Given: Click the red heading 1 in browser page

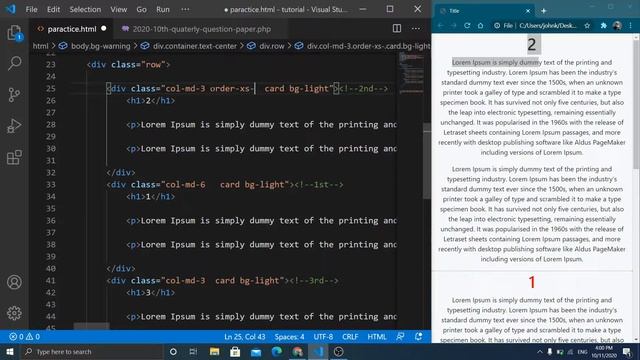Looking at the screenshot, I should pyautogui.click(x=531, y=282).
